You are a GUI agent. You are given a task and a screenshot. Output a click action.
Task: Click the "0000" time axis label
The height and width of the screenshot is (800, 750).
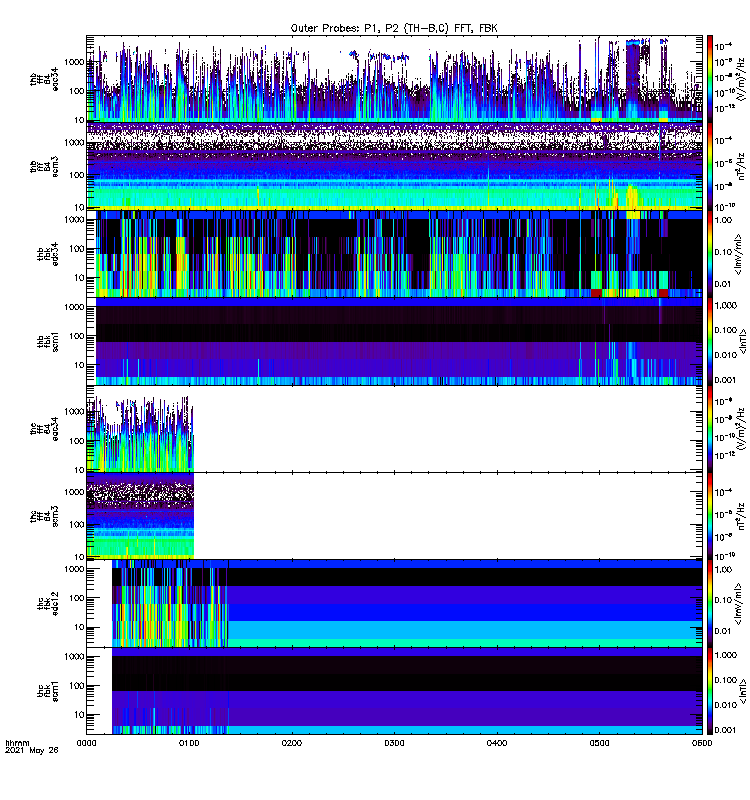[x=87, y=743]
